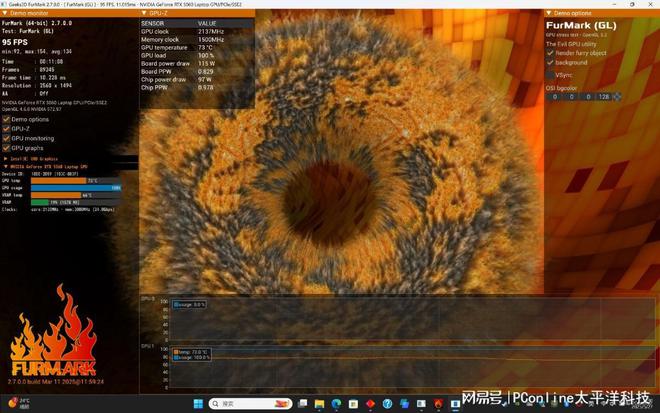660x413 pixels.
Task: Click the first OSI bgcolor value field
Action: click(x=554, y=97)
